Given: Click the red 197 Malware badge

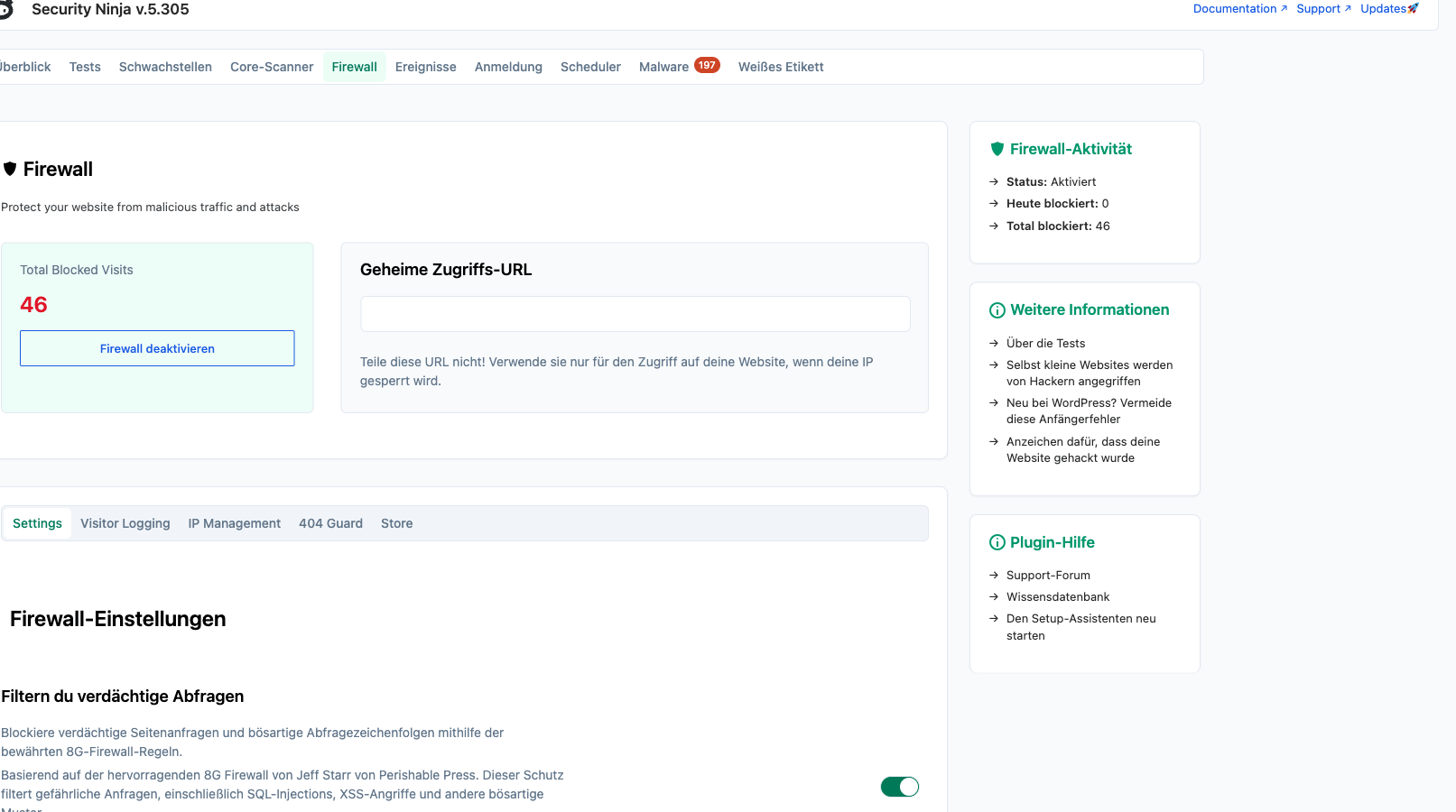Looking at the screenshot, I should (707, 65).
